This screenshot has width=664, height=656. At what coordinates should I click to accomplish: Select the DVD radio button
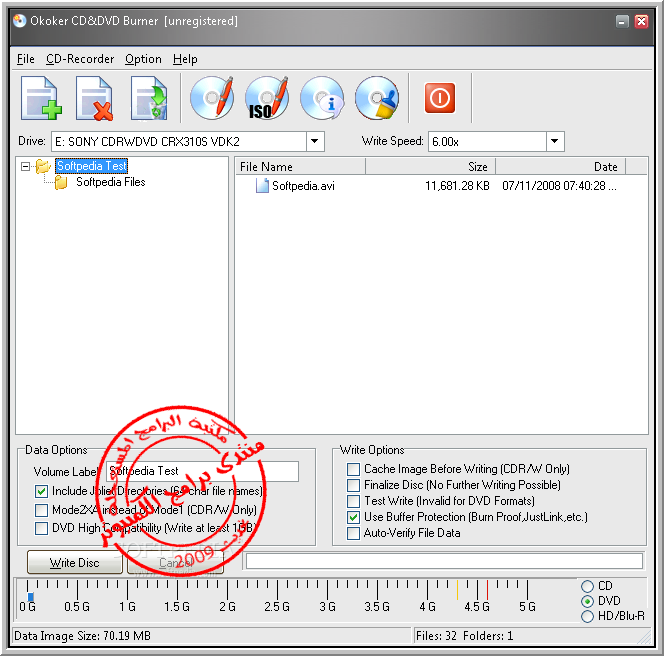click(587, 601)
